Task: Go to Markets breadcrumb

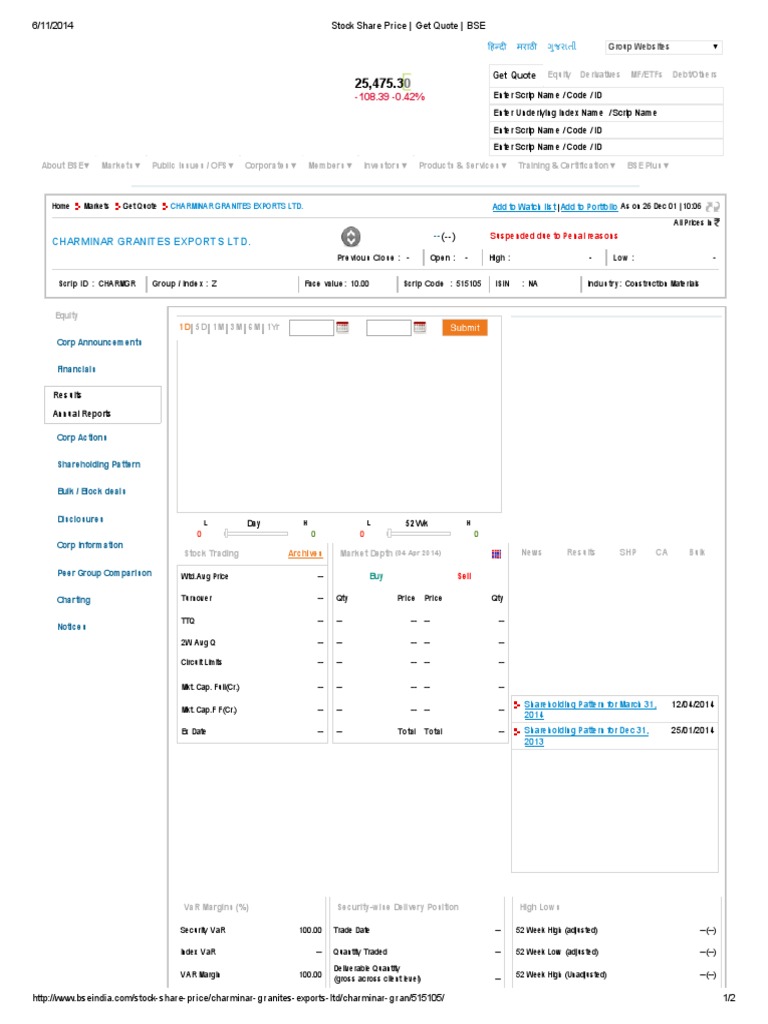Action: click(x=96, y=206)
